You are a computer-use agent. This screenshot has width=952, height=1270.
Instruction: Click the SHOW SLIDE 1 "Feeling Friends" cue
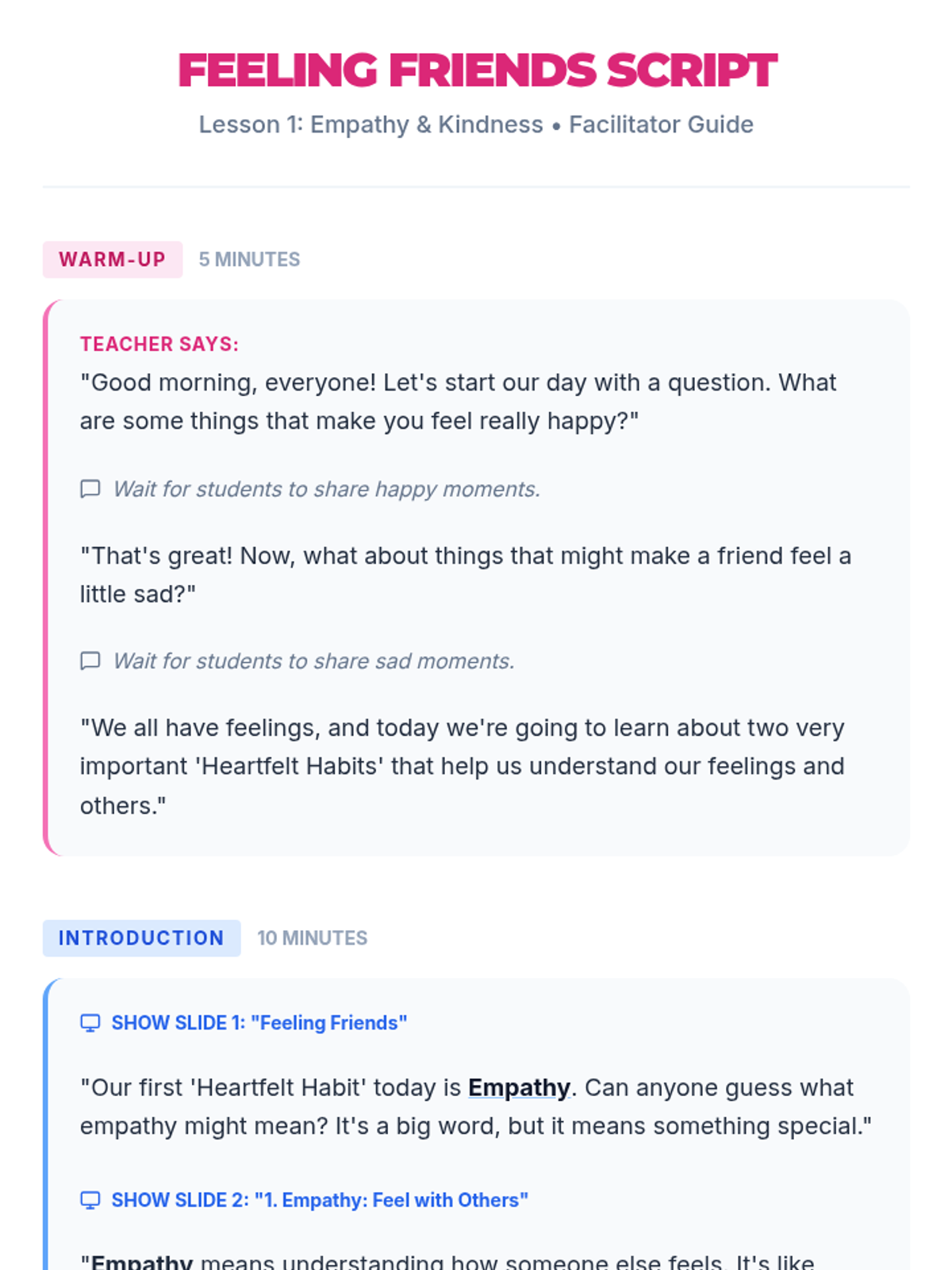click(x=259, y=1023)
